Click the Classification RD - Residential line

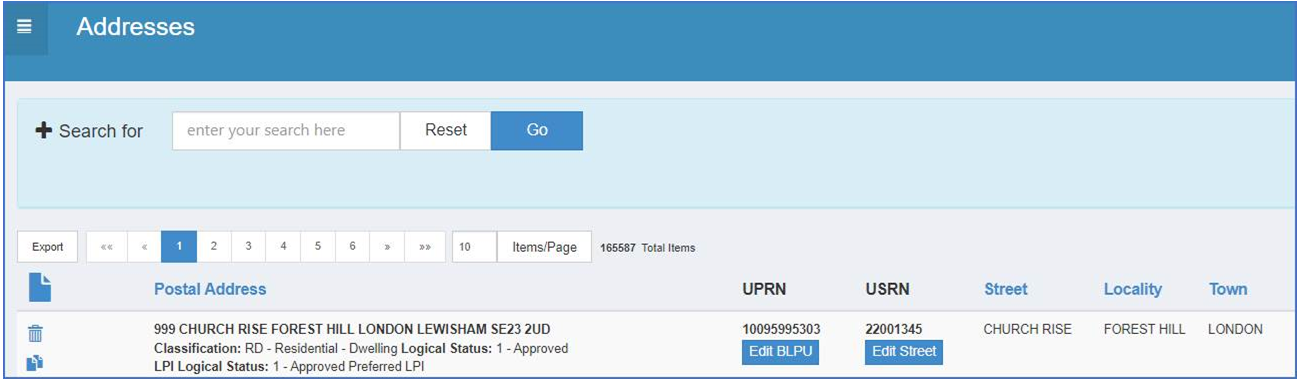pos(361,349)
